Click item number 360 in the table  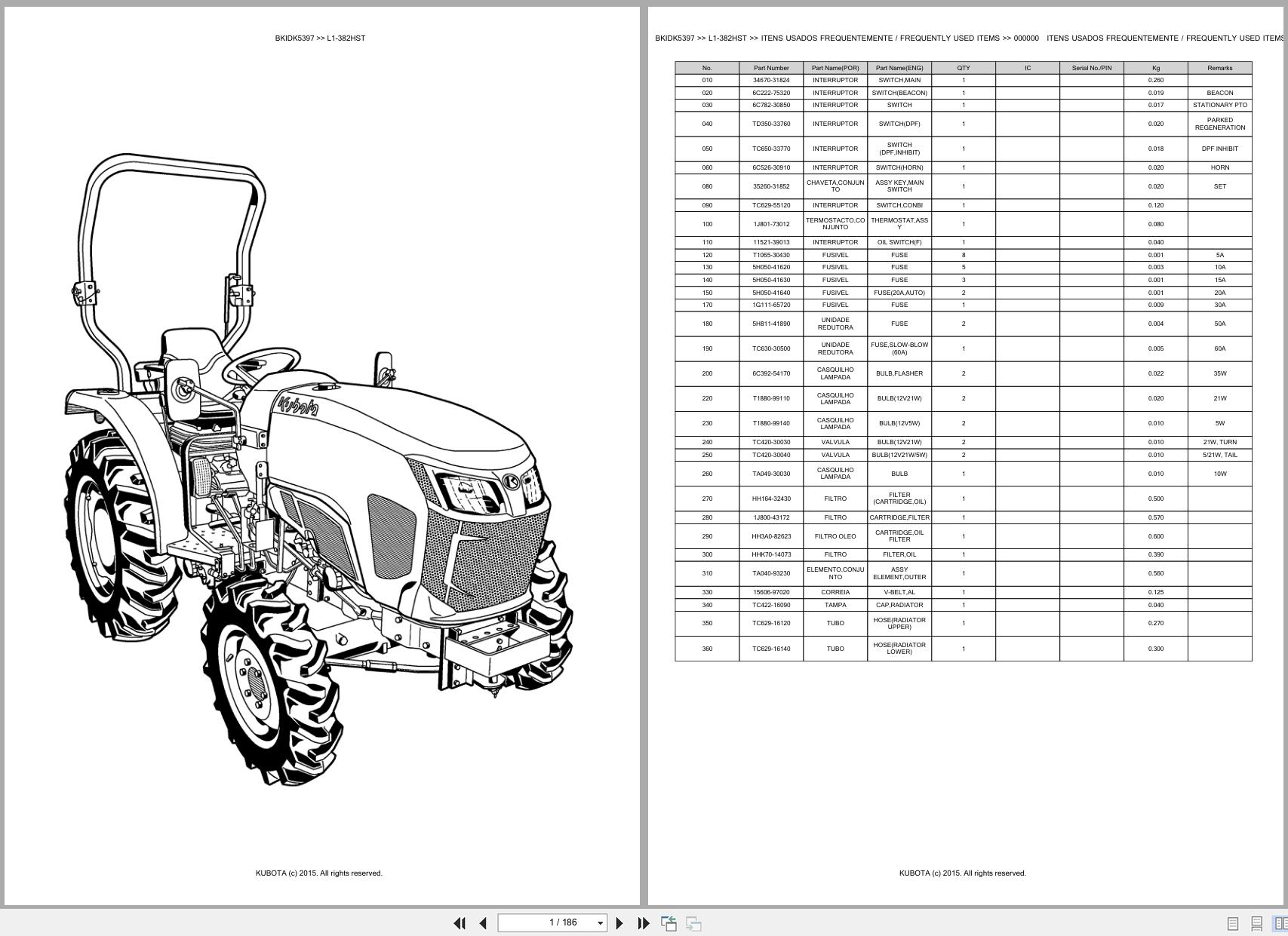click(x=707, y=649)
